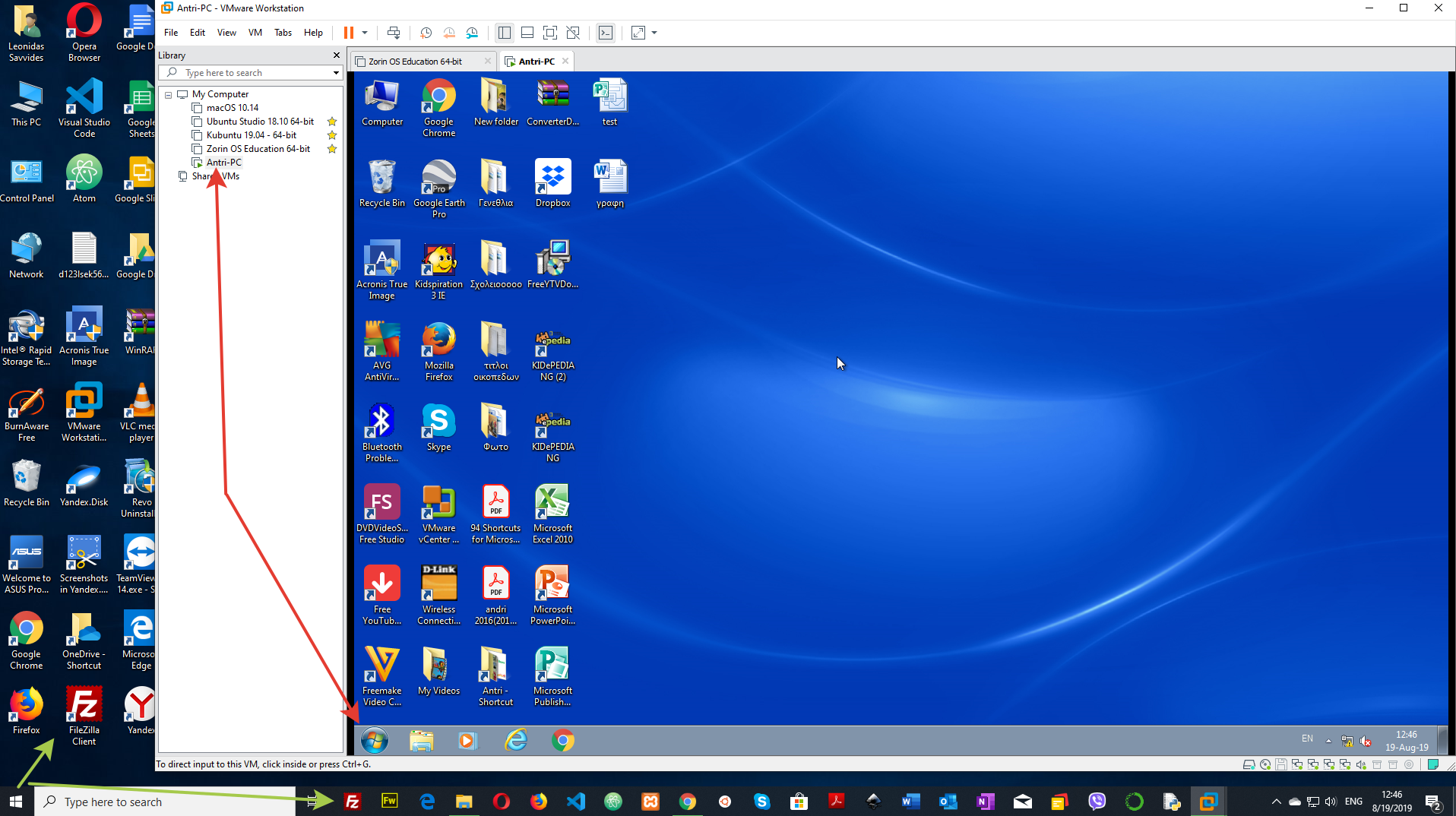Click the host Windows Start button
Screen dimensions: 1456x816
16,802
